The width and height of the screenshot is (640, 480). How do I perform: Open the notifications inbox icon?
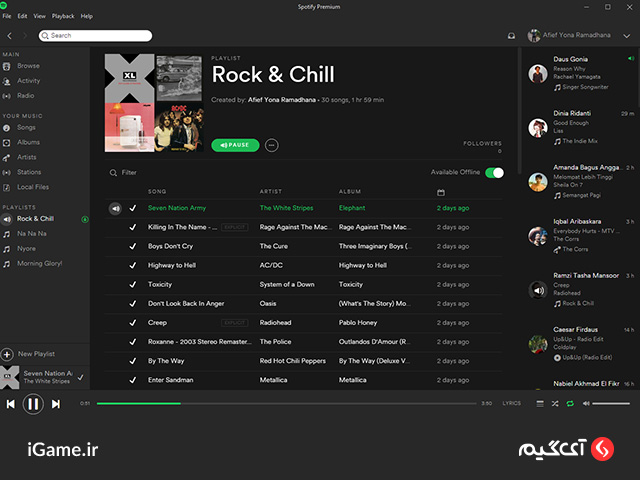coord(511,36)
